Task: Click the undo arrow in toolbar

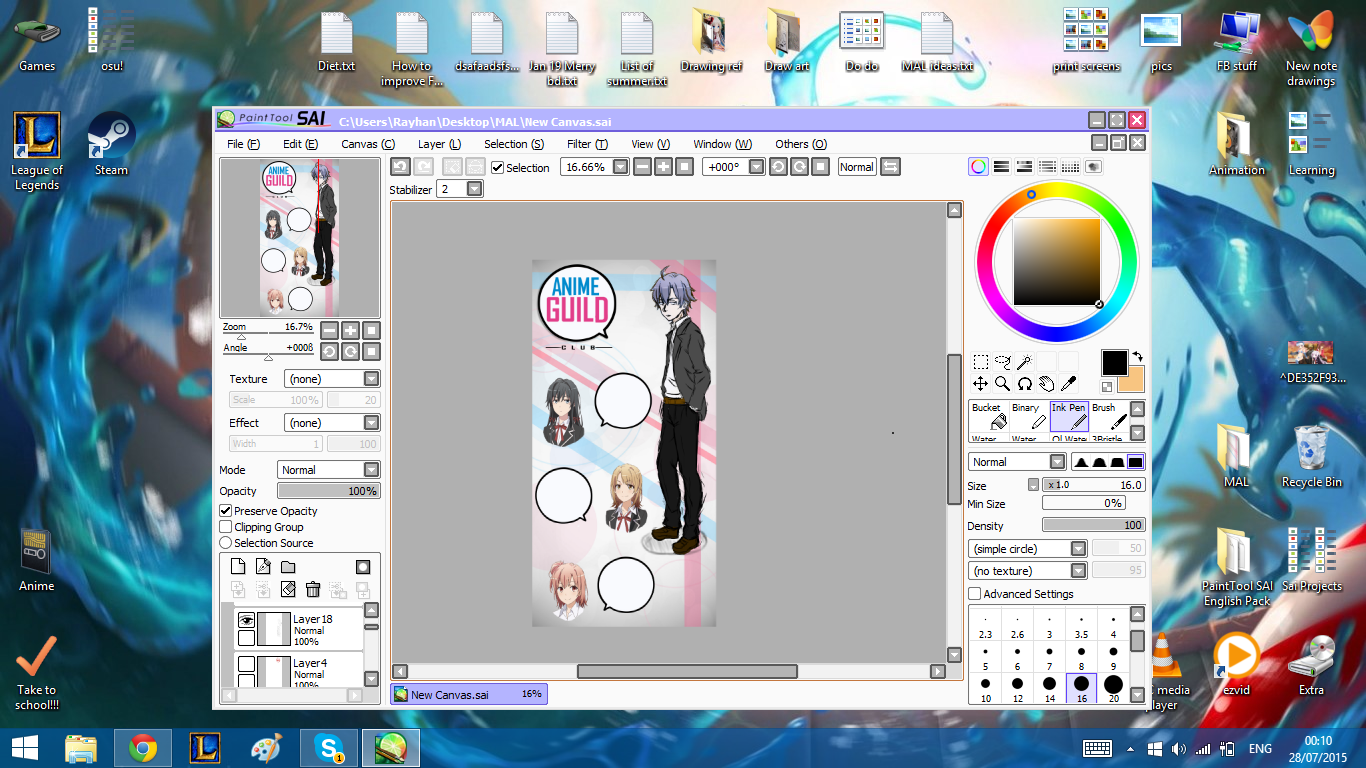Action: [400, 167]
